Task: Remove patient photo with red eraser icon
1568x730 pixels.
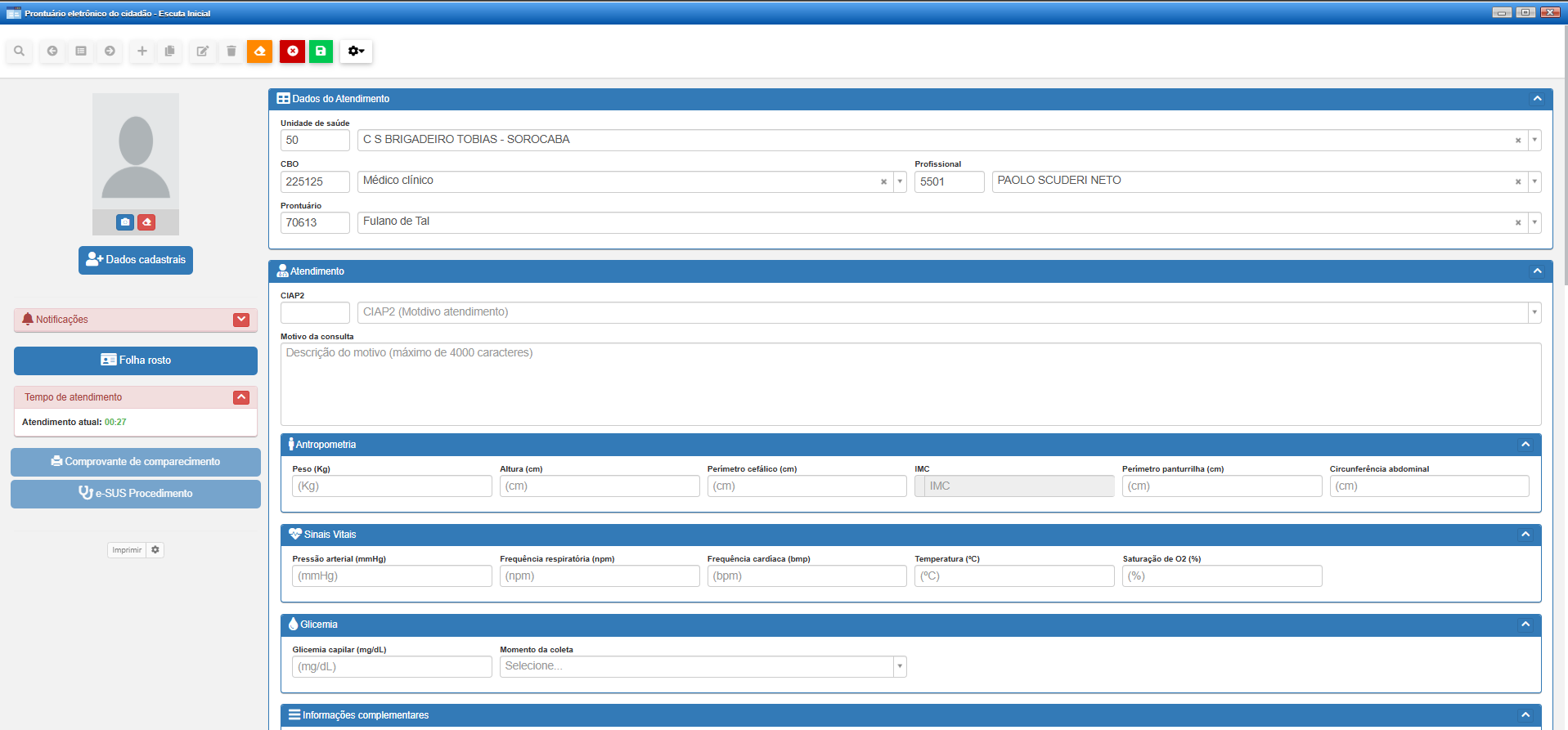Action: 146,222
